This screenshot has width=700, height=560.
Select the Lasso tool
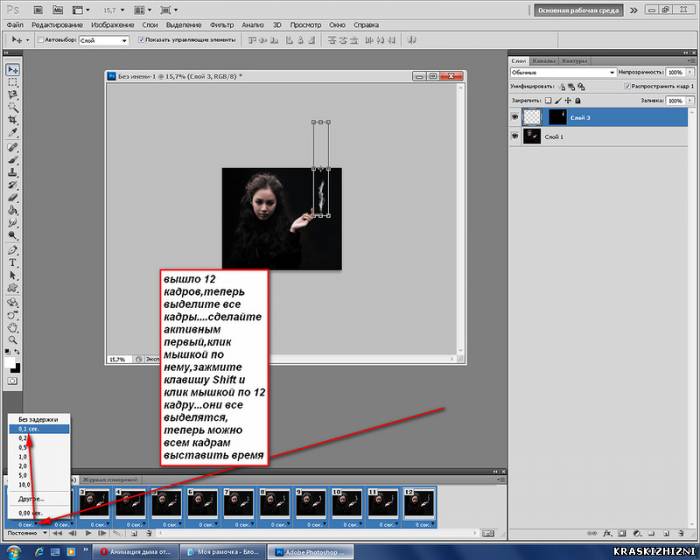[x=12, y=95]
